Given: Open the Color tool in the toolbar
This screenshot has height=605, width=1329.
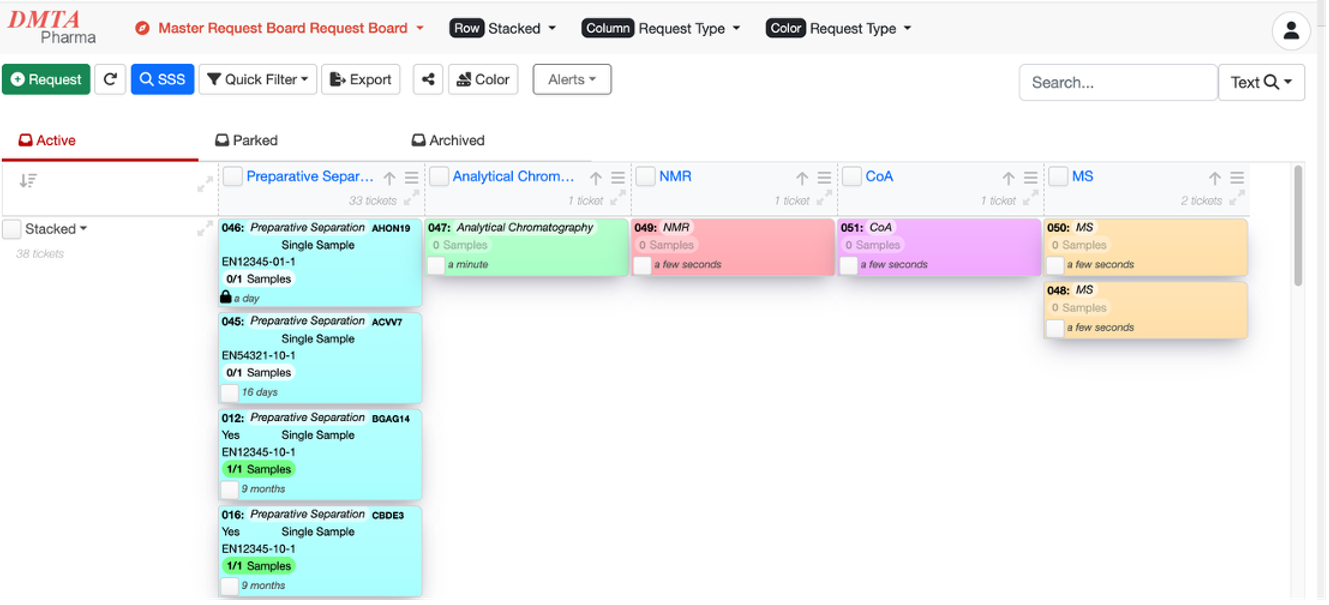Looking at the screenshot, I should [484, 79].
